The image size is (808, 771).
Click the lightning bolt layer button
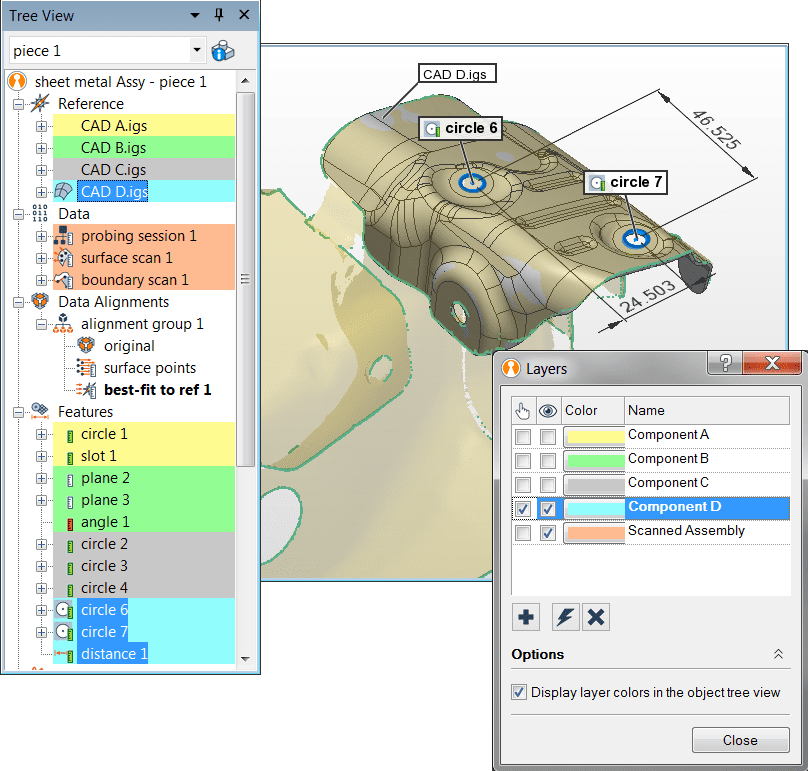566,617
